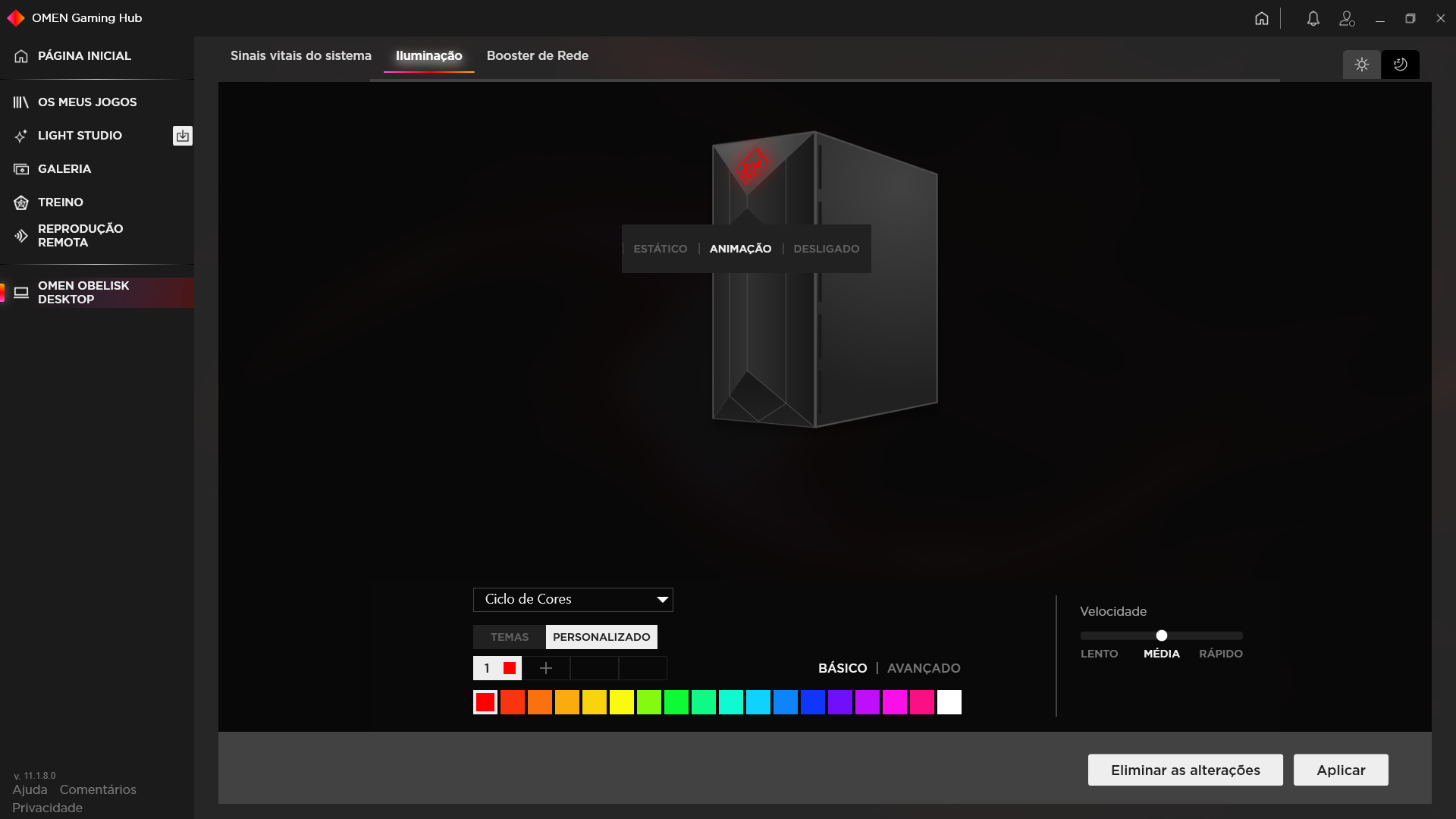Switch the app to light mode (sun toggle)
This screenshot has width=1456, height=819.
(x=1362, y=64)
